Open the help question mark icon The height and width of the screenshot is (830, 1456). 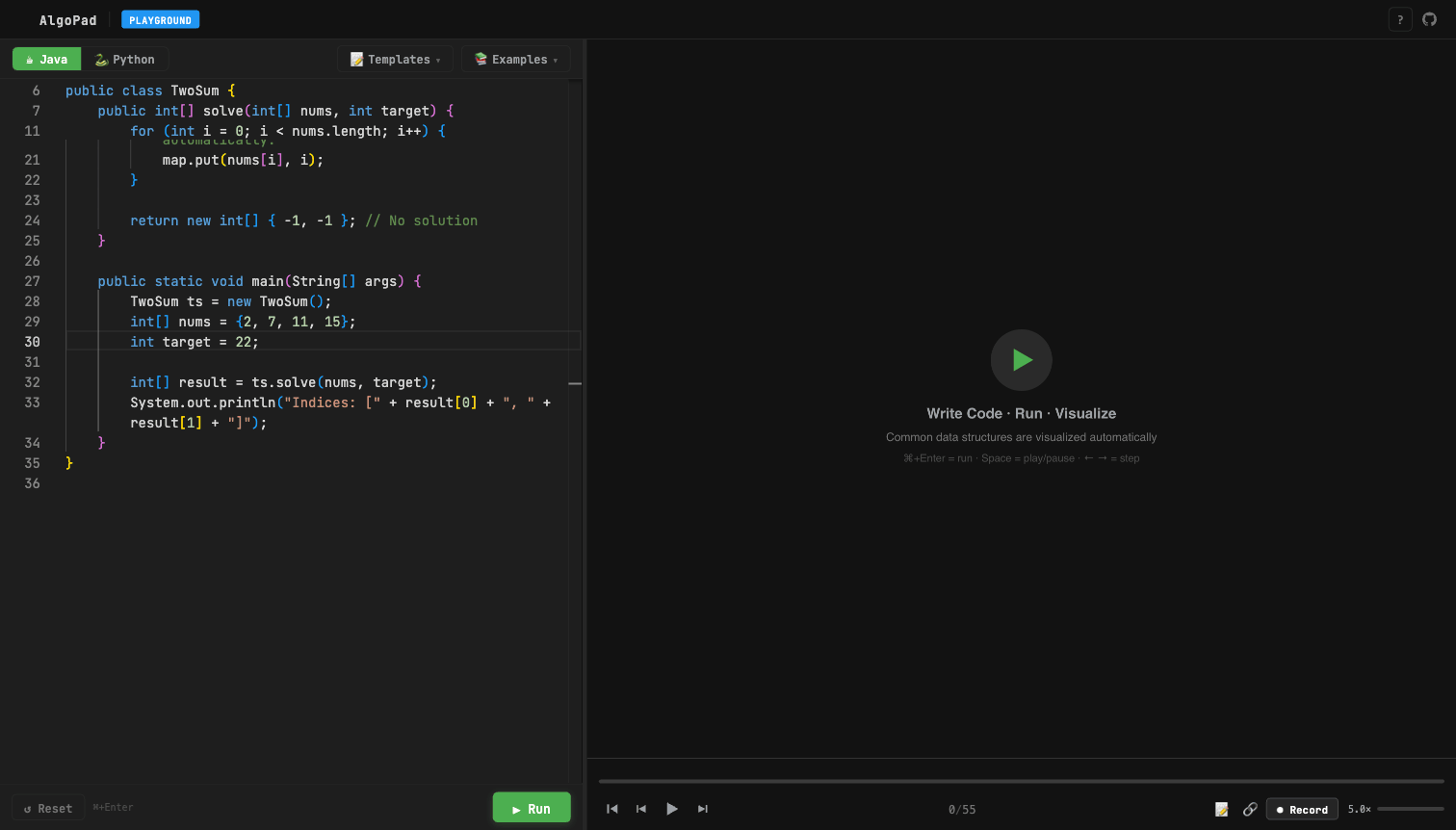pos(1400,19)
